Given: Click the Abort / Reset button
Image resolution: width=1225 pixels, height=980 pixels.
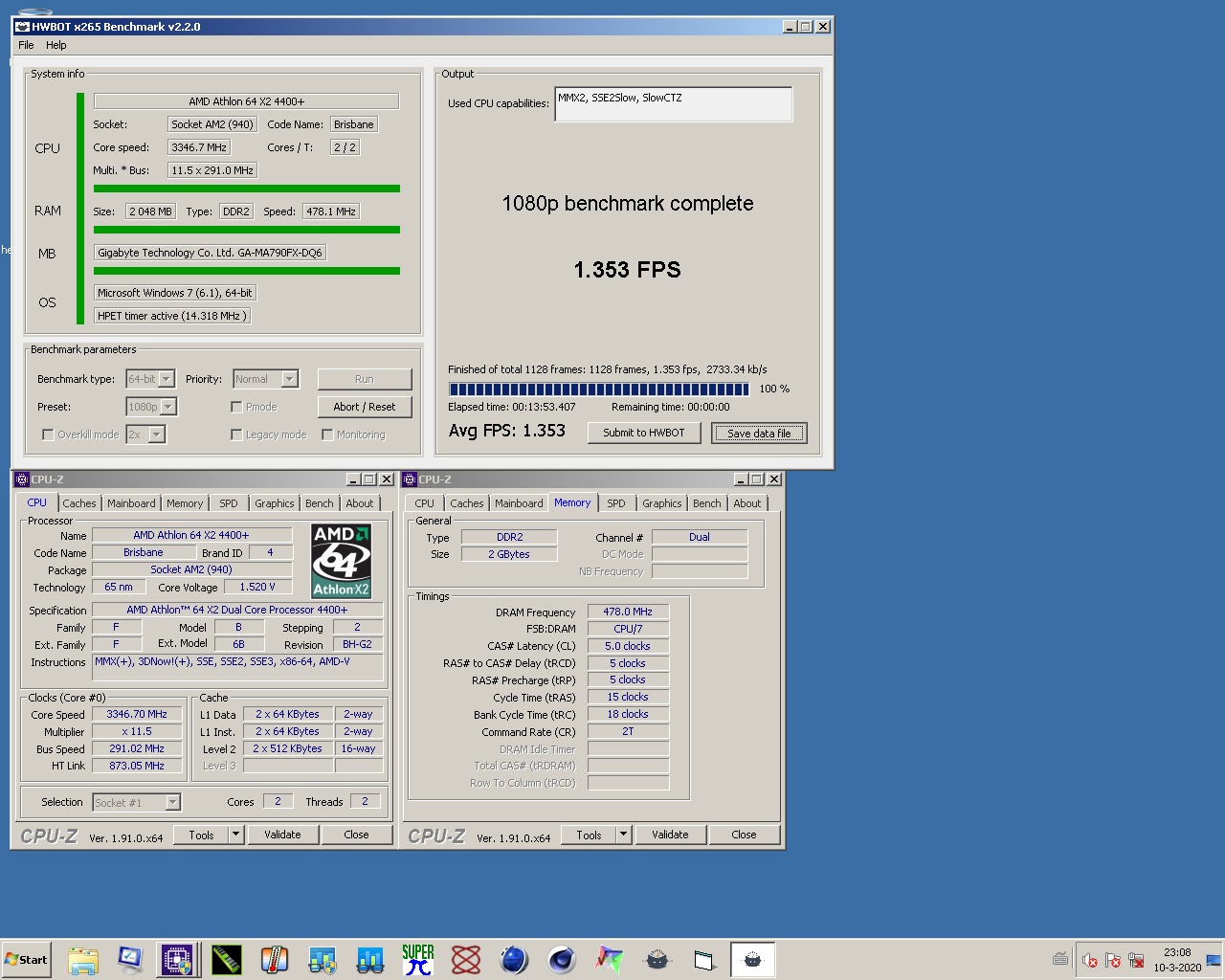Looking at the screenshot, I should click(365, 407).
